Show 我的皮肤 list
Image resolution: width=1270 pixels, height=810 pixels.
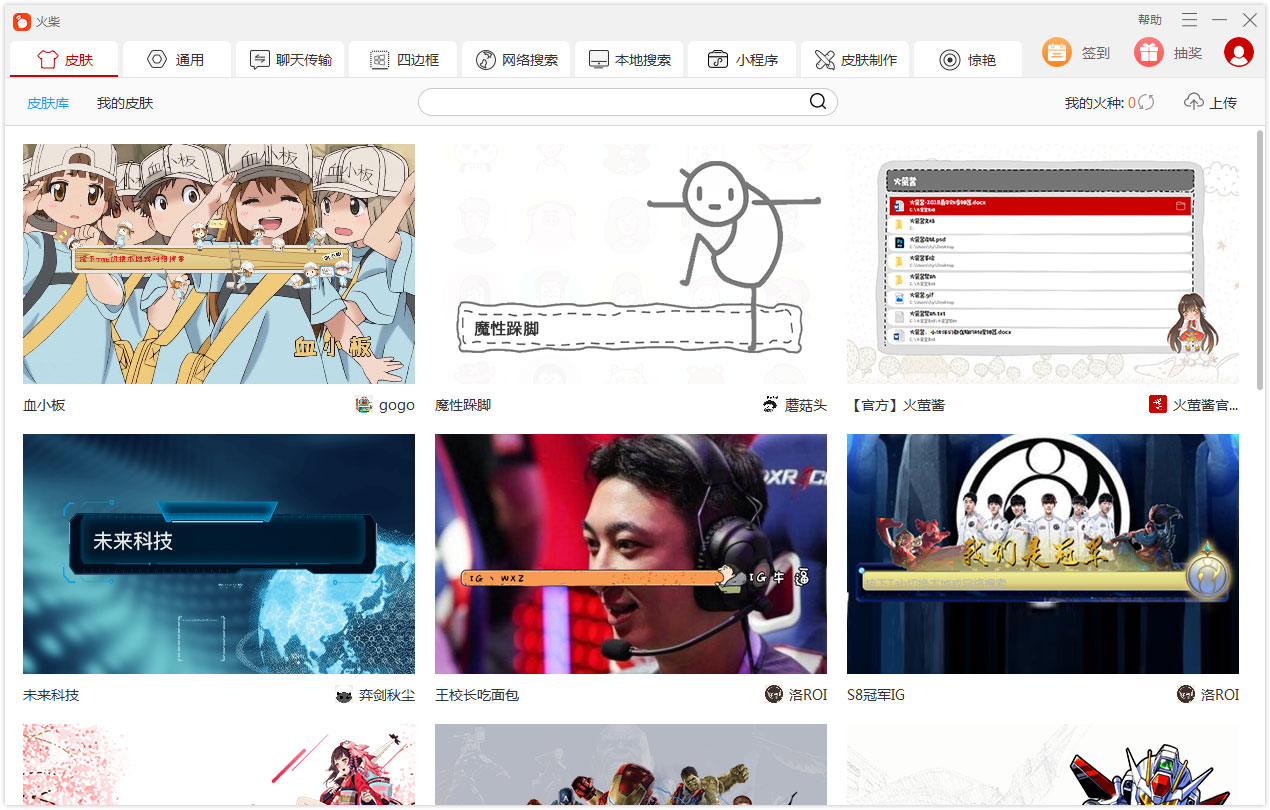pos(125,103)
